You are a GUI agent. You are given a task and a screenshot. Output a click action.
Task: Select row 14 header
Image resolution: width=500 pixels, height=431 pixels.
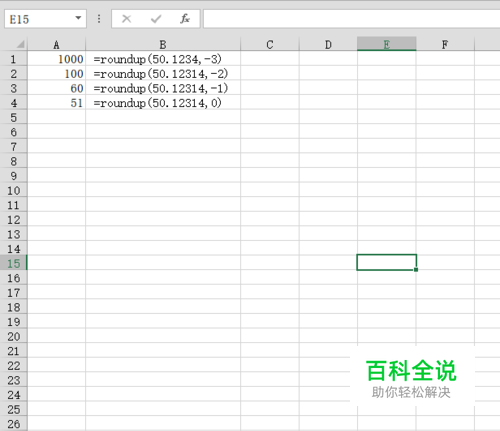13,249
